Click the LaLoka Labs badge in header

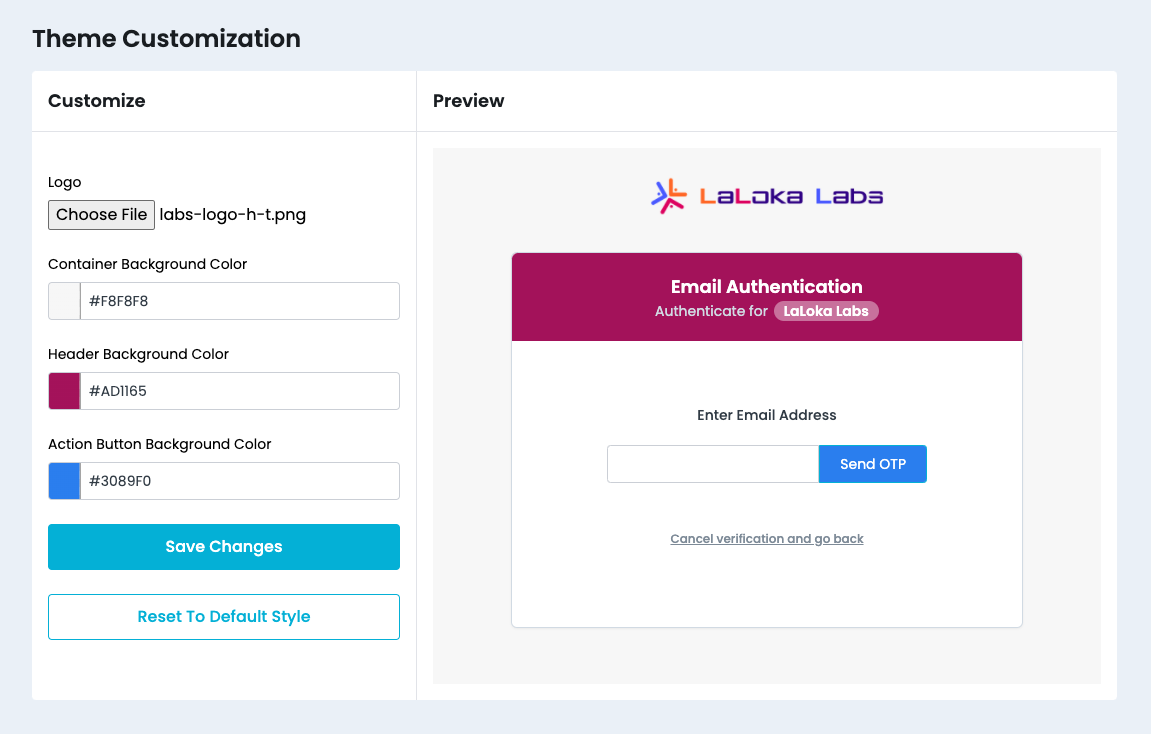click(826, 311)
